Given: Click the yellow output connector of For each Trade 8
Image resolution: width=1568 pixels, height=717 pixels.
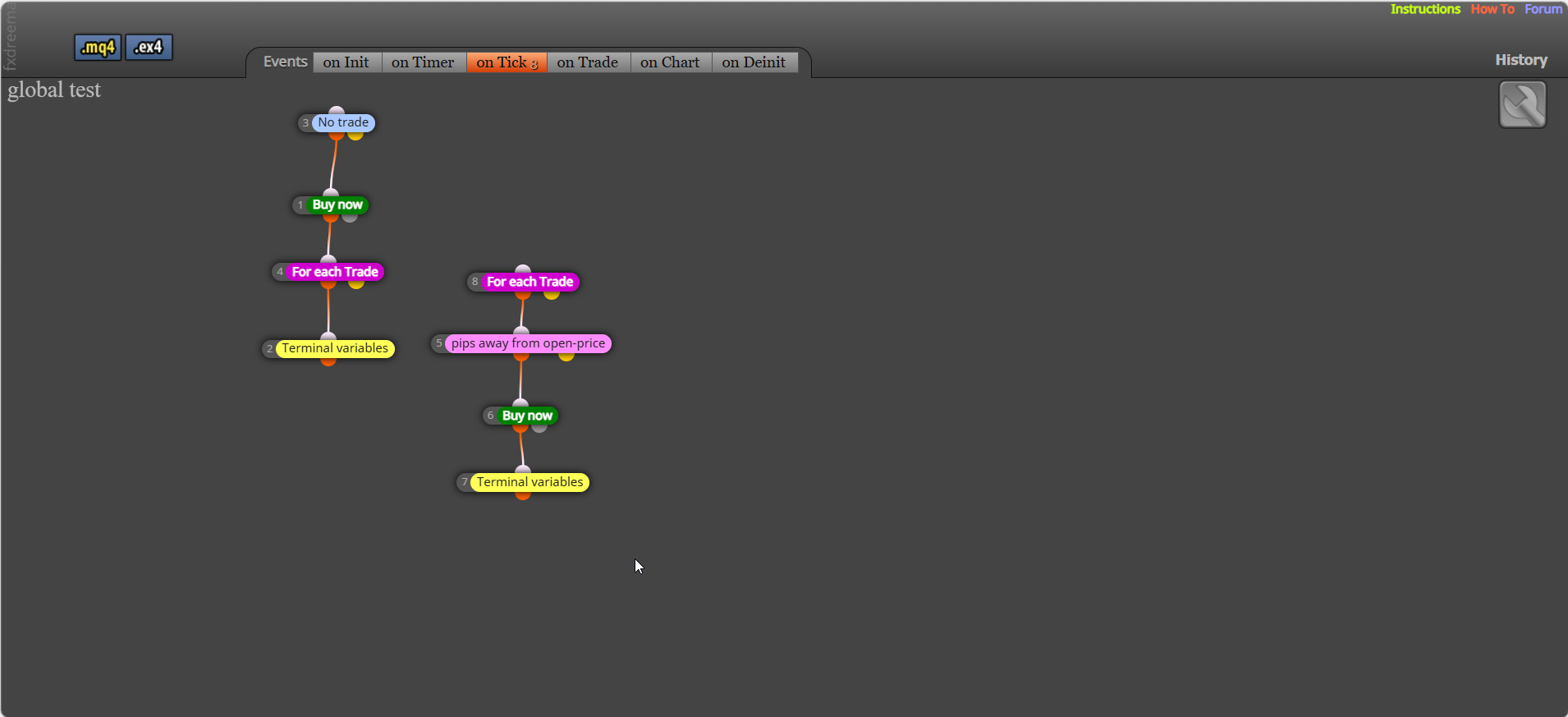Looking at the screenshot, I should (552, 295).
